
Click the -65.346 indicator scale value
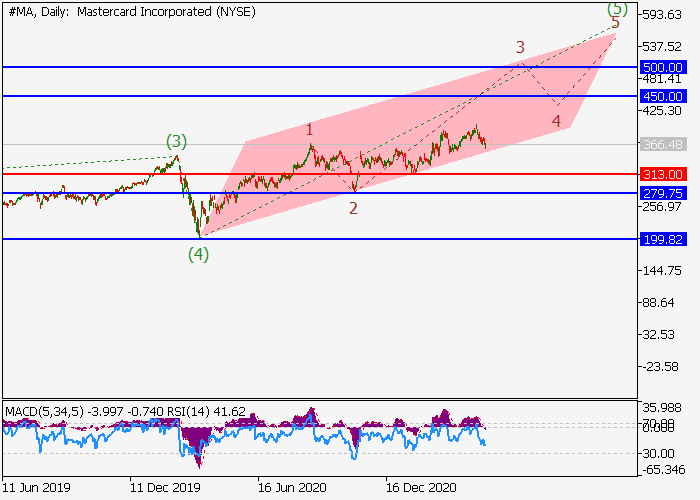click(664, 470)
